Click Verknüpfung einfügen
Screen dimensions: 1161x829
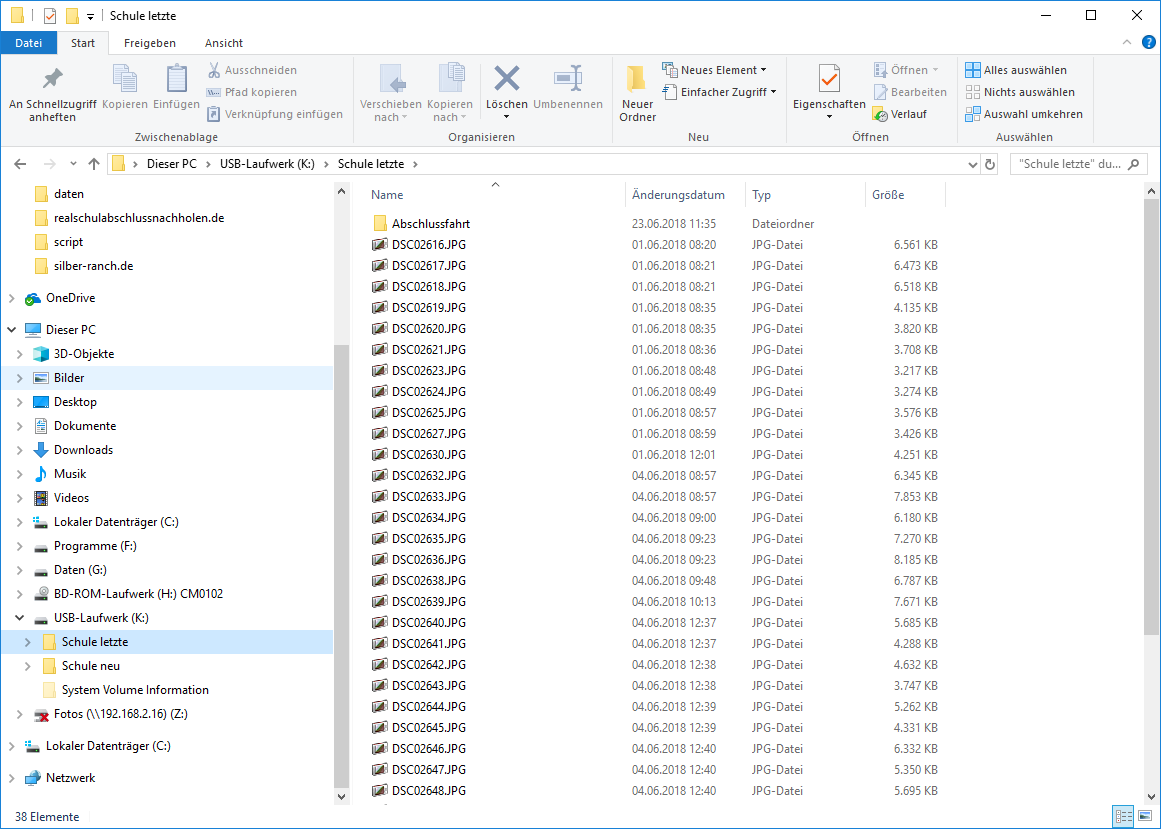[x=275, y=114]
